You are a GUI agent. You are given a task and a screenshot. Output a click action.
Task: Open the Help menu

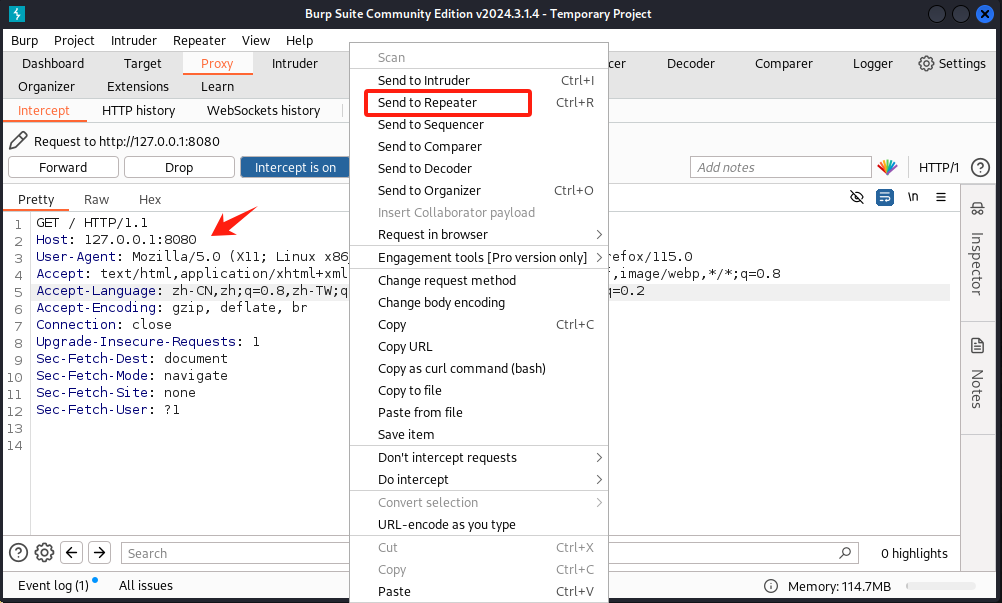point(299,40)
